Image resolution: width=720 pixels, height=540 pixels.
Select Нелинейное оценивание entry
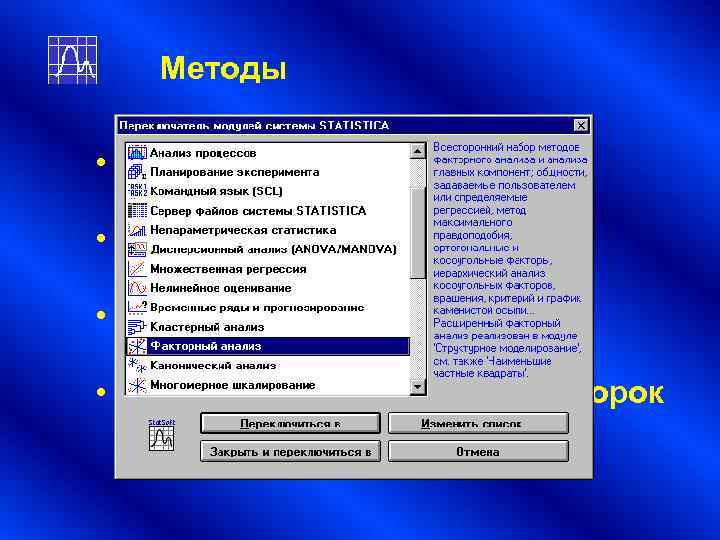(268, 288)
